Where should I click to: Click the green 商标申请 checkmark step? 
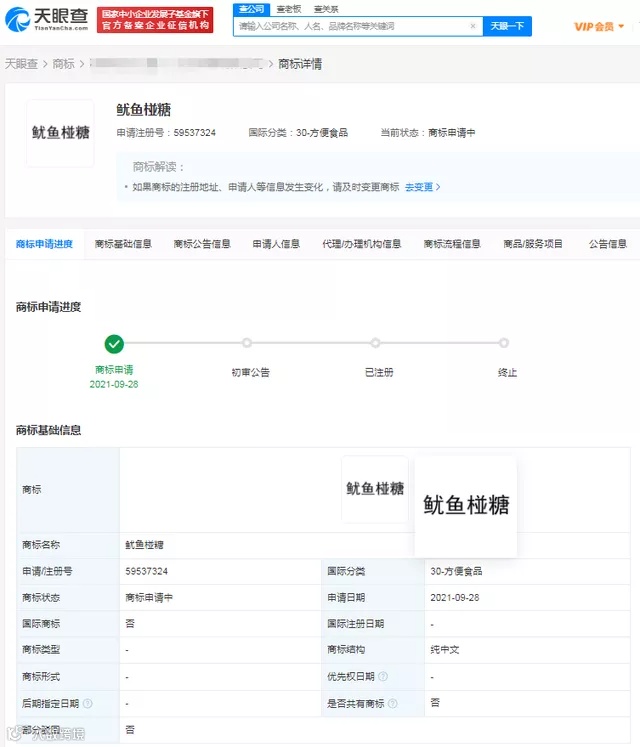(114, 343)
